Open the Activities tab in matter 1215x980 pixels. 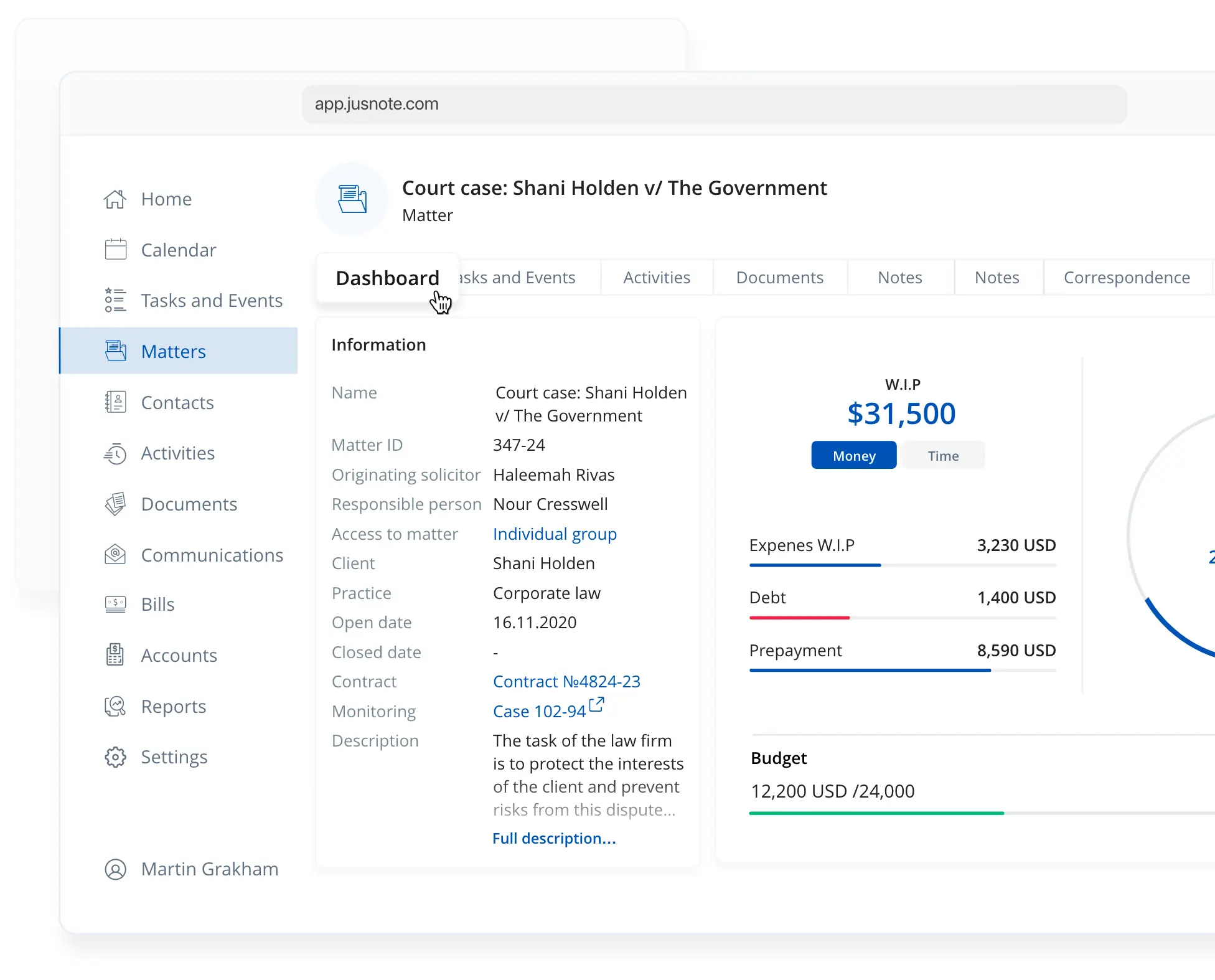[656, 278]
